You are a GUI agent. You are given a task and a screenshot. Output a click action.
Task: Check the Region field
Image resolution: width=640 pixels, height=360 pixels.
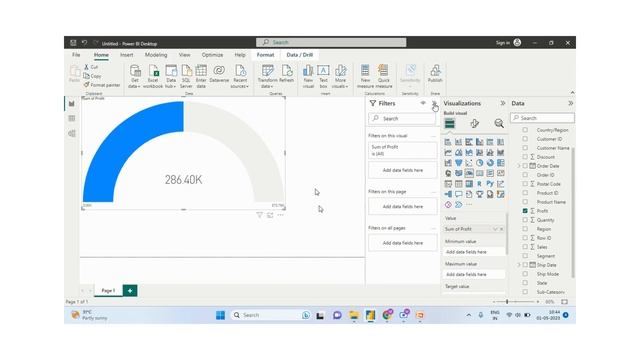[x=525, y=229]
